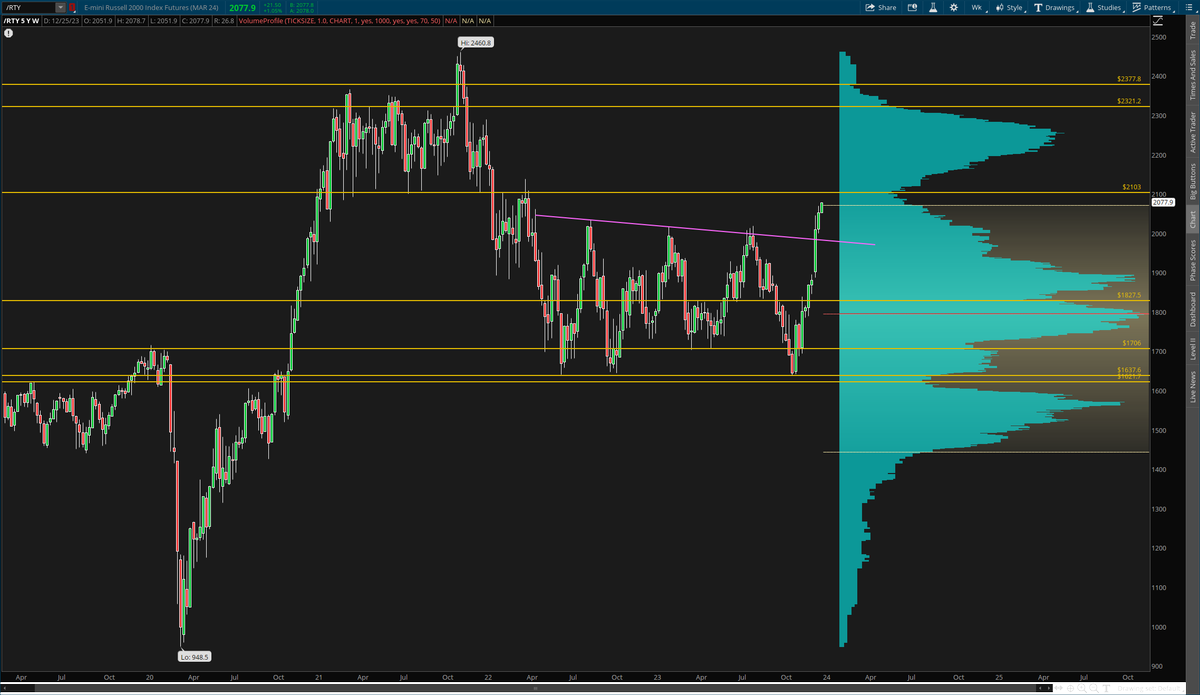Open the Live News sidebar tab
Screen dimensions: 1200x695
(1192, 387)
